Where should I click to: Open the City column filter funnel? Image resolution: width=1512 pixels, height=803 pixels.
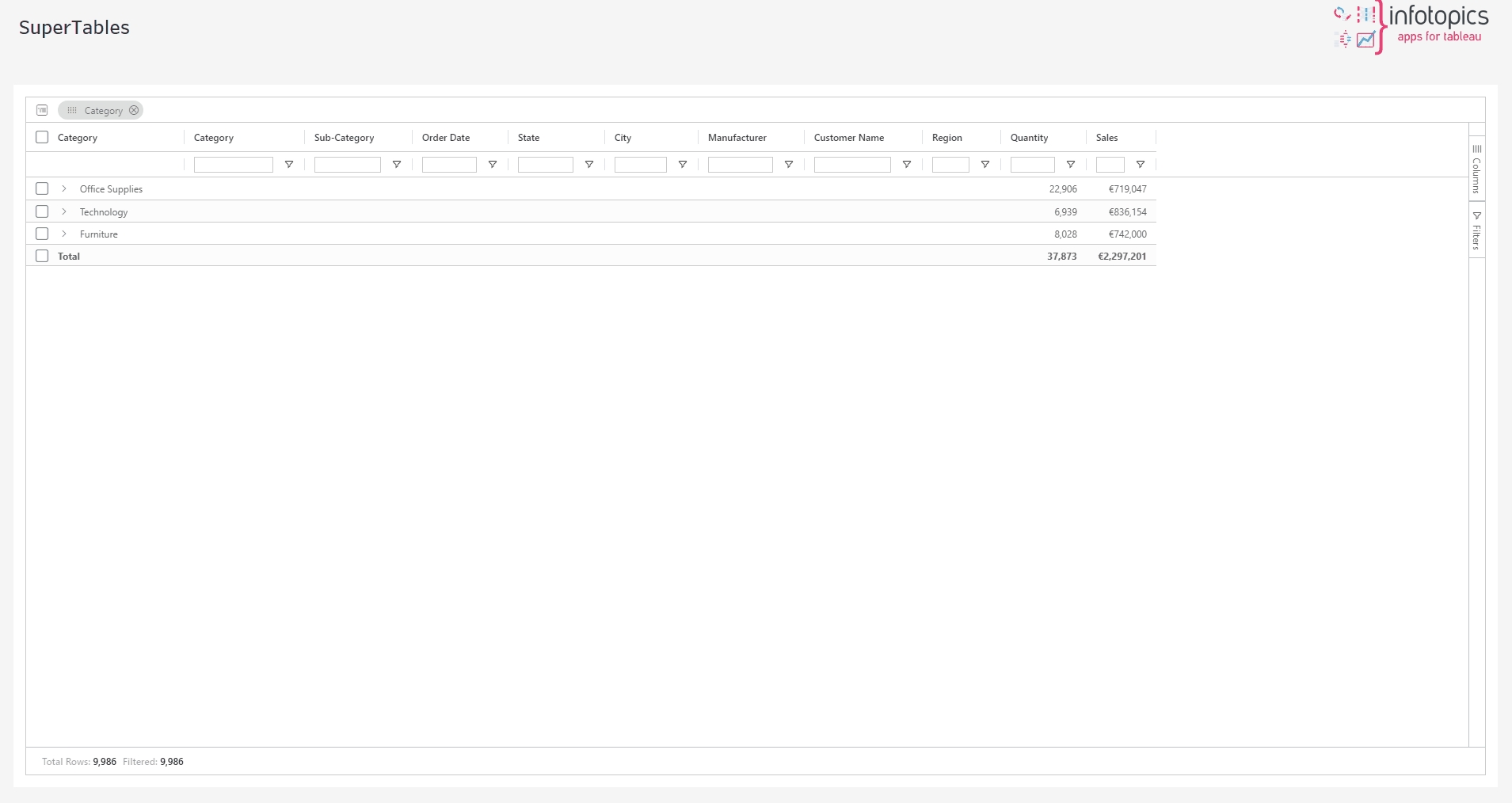point(683,165)
